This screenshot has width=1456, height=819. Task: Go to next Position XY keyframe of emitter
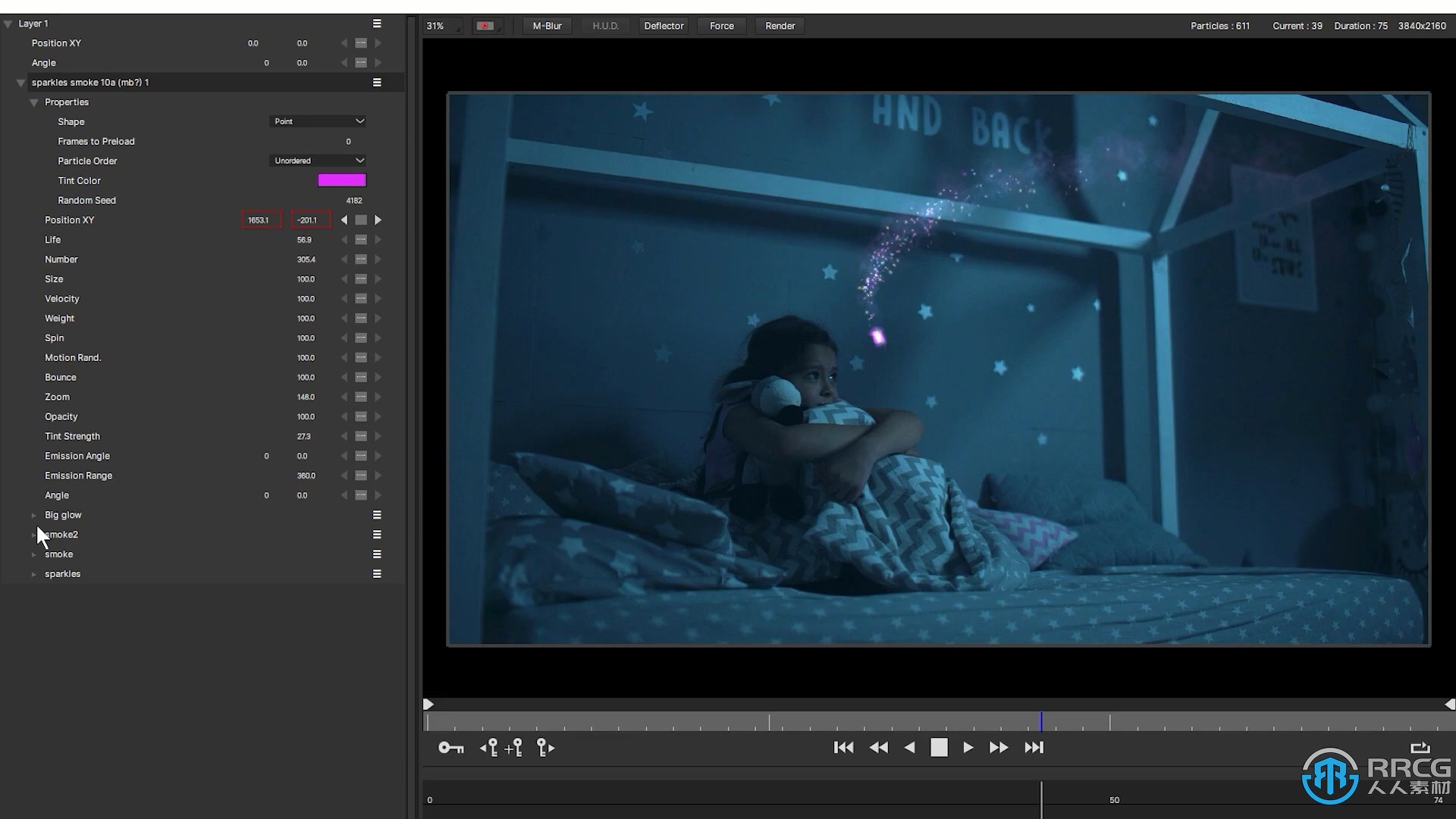point(378,220)
